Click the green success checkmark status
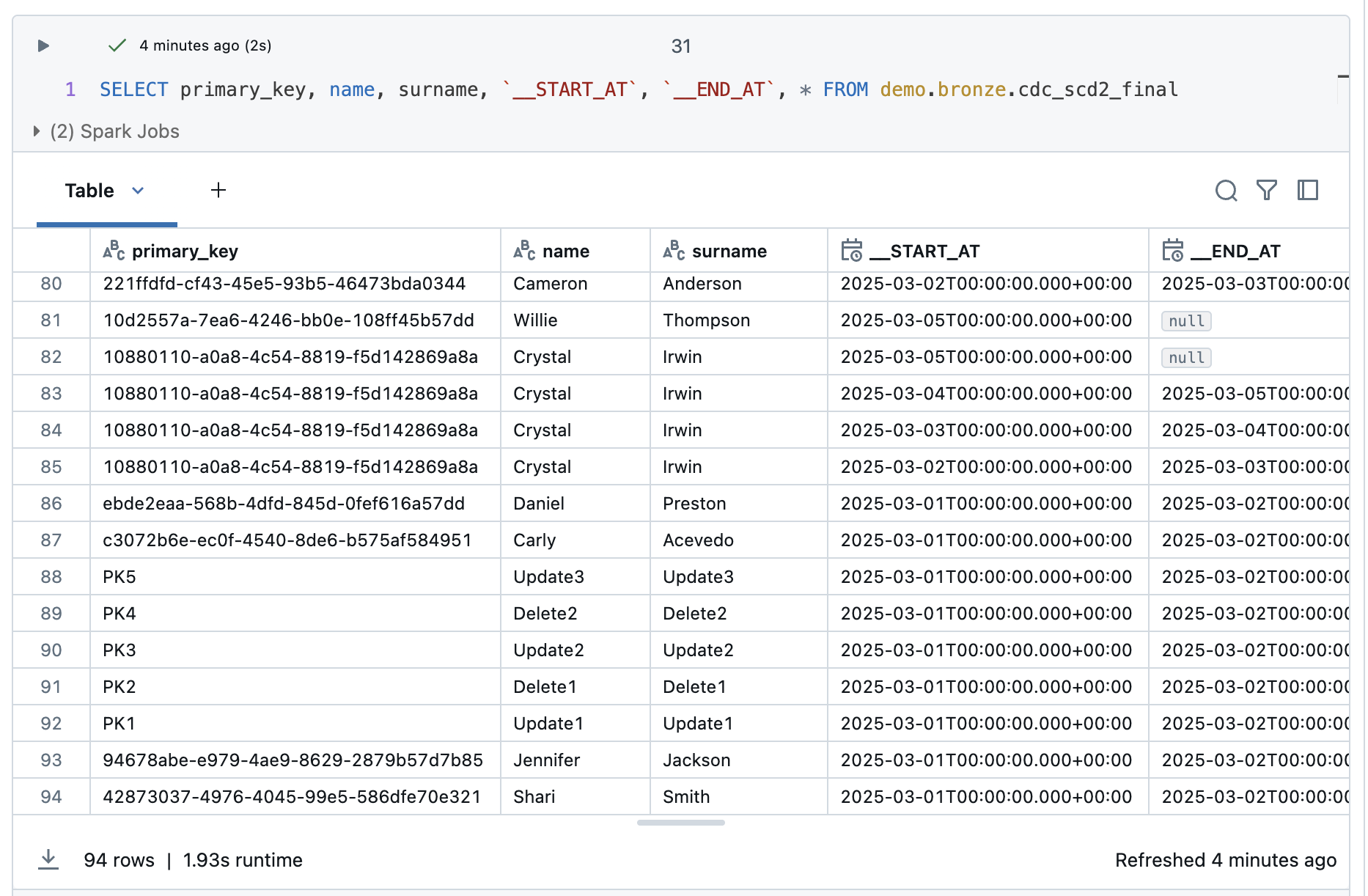The height and width of the screenshot is (896, 1368). tap(117, 45)
